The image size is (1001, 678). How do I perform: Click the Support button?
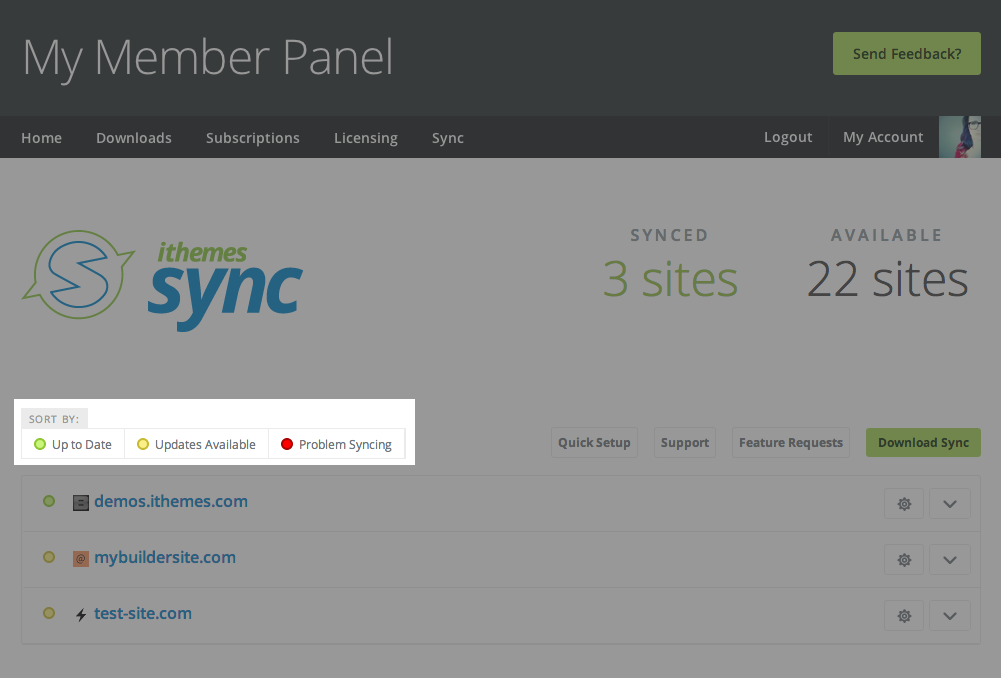(685, 442)
